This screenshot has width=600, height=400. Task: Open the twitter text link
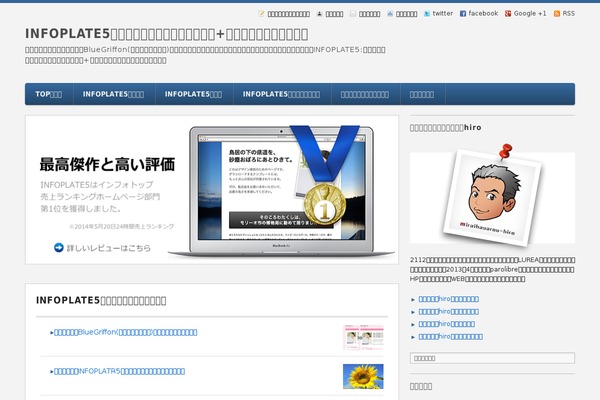point(443,13)
